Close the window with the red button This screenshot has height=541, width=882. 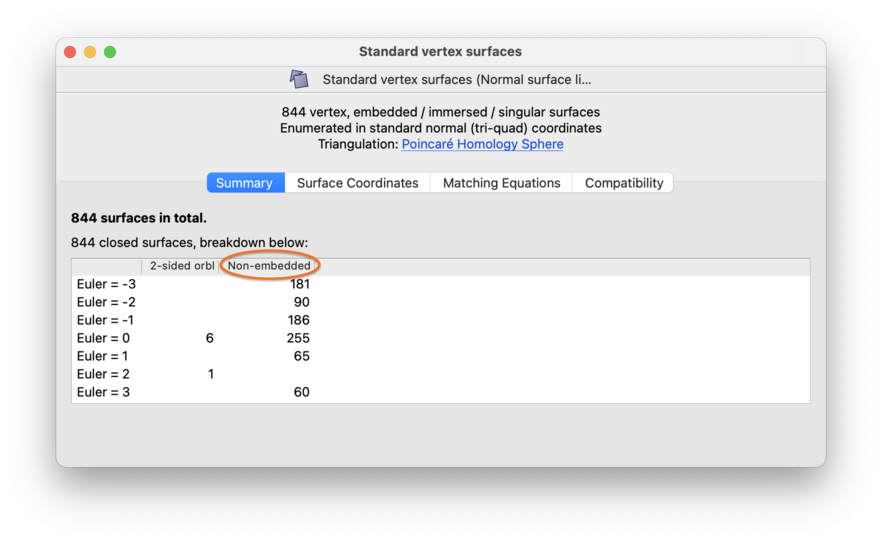coord(70,52)
